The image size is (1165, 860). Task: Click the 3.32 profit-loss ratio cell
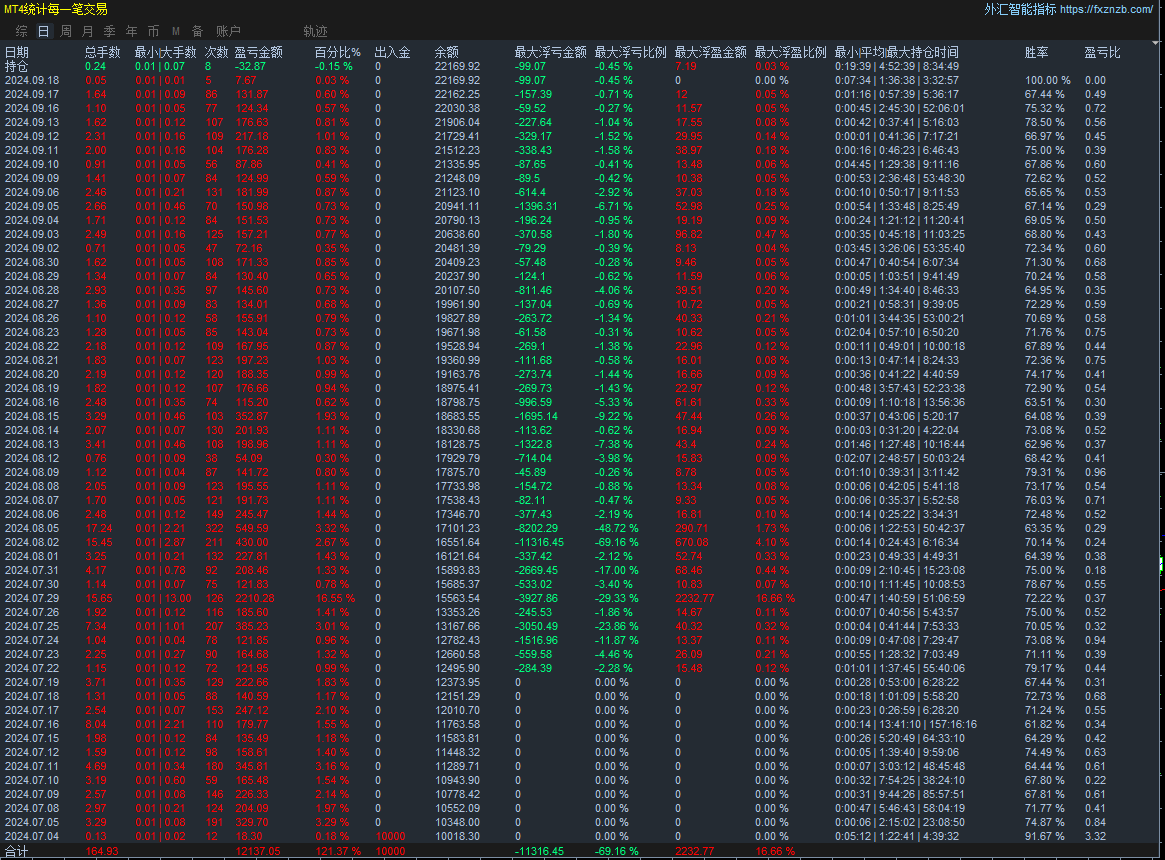point(1095,836)
